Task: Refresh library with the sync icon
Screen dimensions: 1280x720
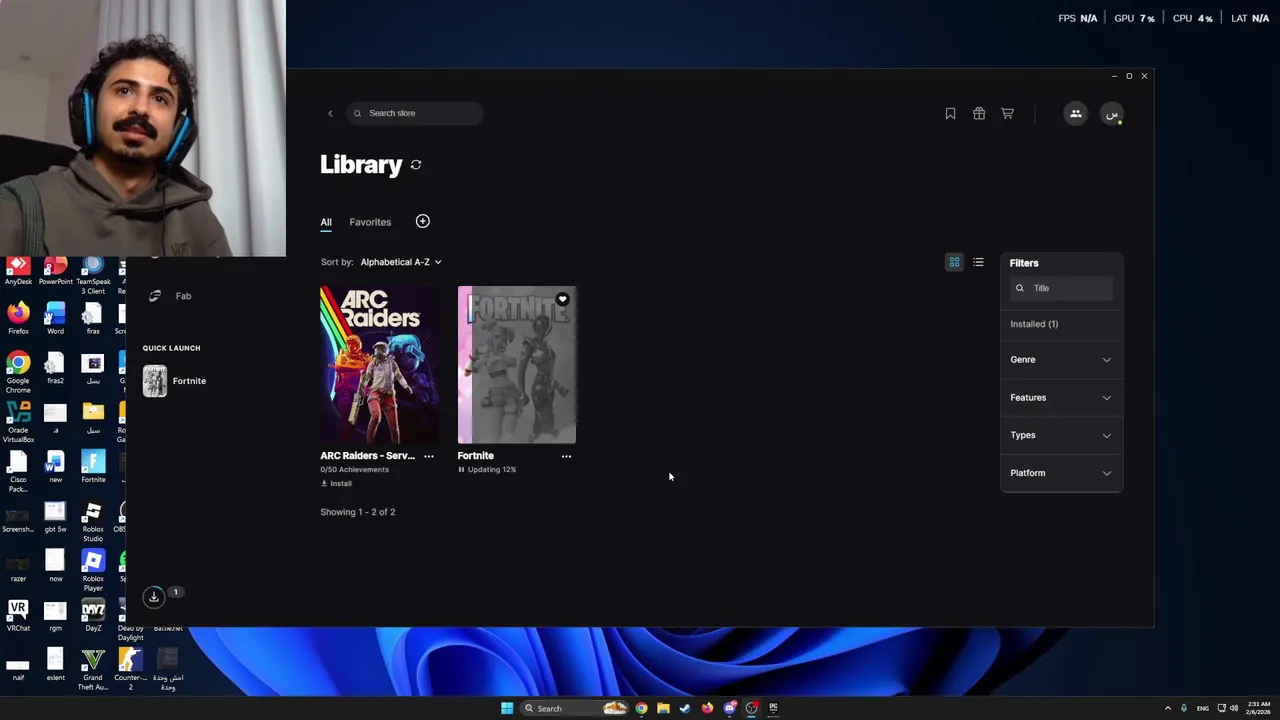Action: [416, 165]
